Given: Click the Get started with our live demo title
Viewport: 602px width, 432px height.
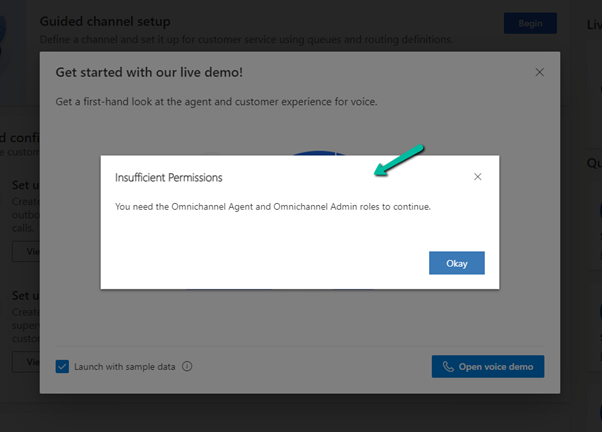Looking at the screenshot, I should 149,73.
